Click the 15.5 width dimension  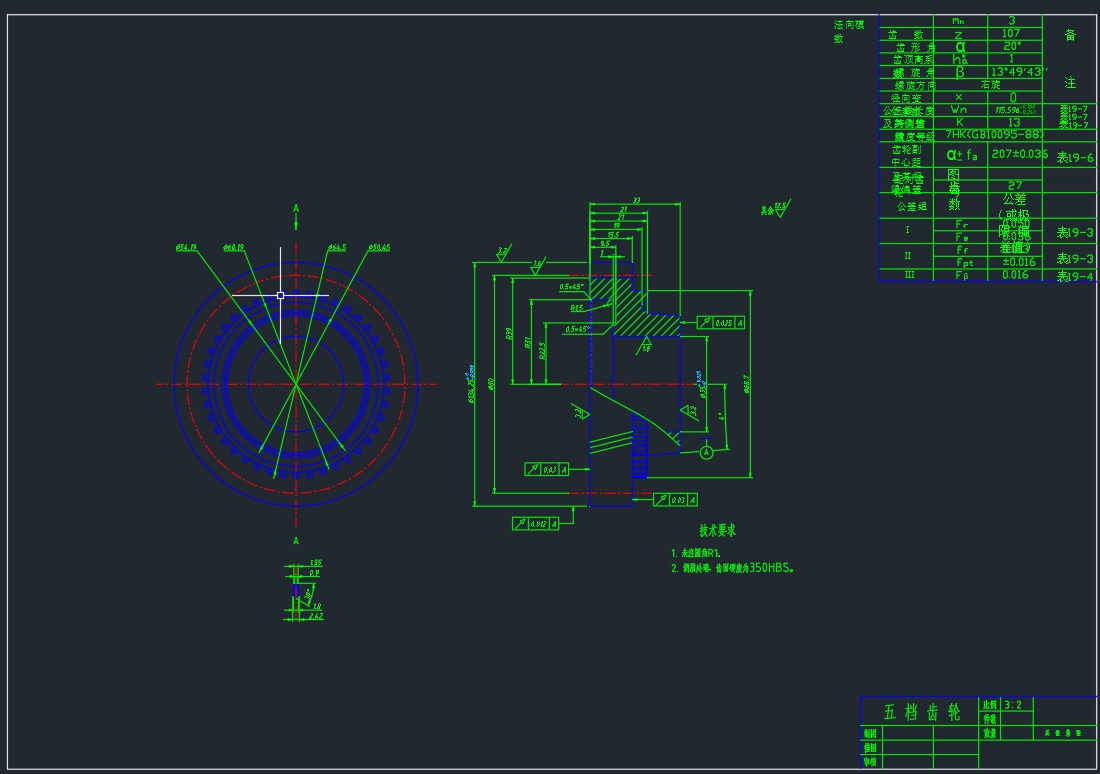coord(613,234)
